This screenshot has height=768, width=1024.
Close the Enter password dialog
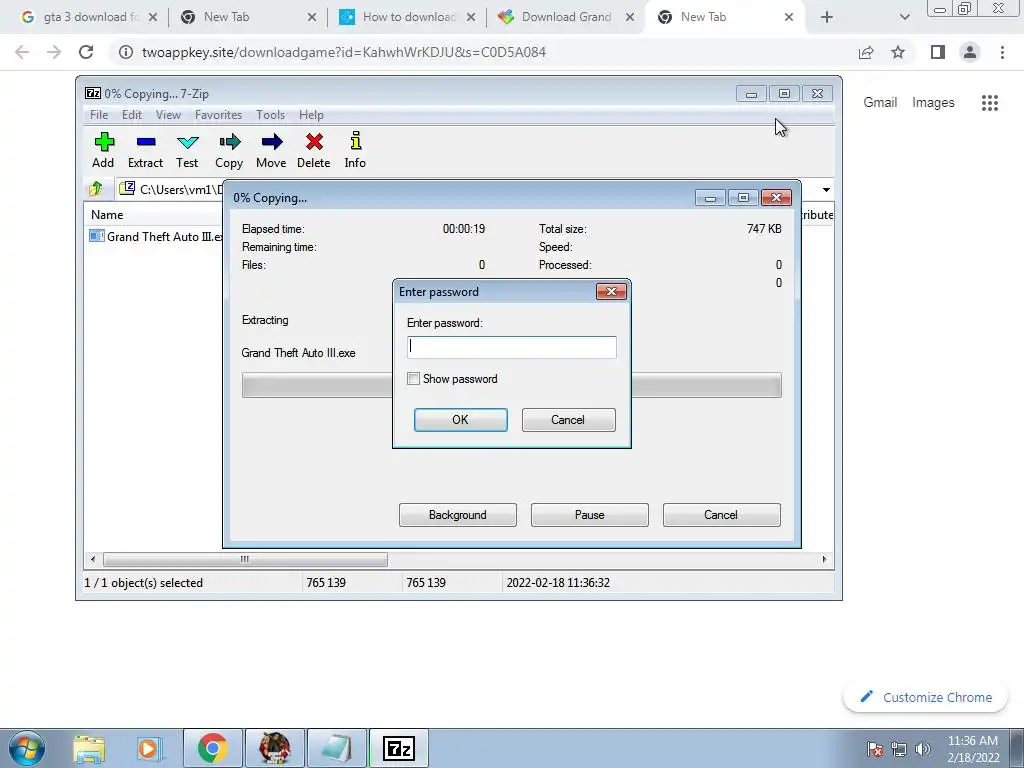(x=611, y=291)
